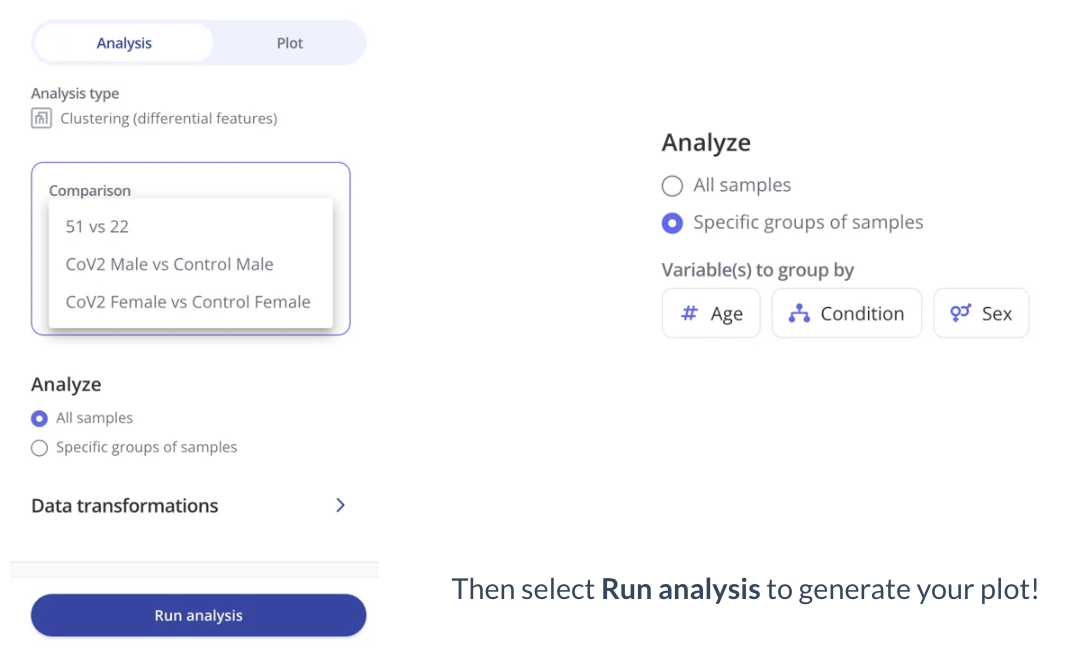Click the gender symbols icon on Sex
Screen dimensions: 1066x658
pos(961,313)
